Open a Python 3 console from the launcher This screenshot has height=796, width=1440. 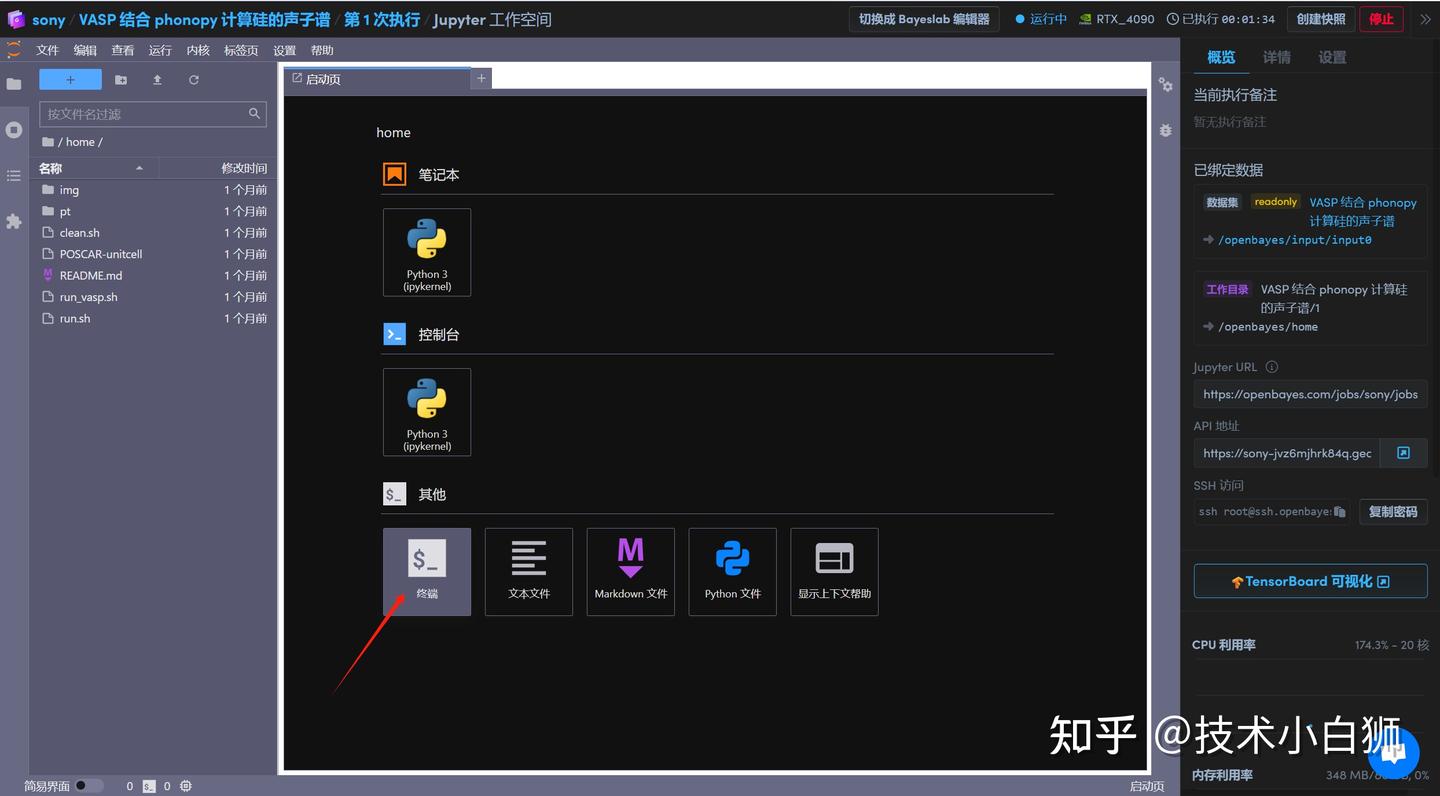(x=427, y=412)
